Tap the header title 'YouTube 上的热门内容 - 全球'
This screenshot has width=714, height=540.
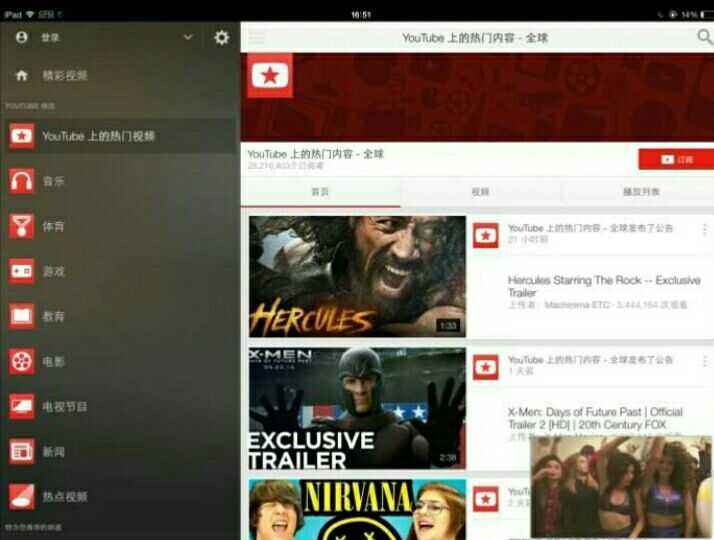[x=474, y=38]
